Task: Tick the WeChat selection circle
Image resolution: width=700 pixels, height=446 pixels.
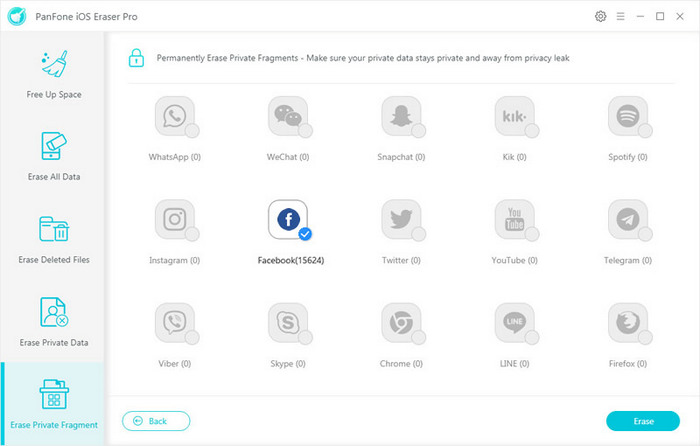Action: [x=305, y=131]
